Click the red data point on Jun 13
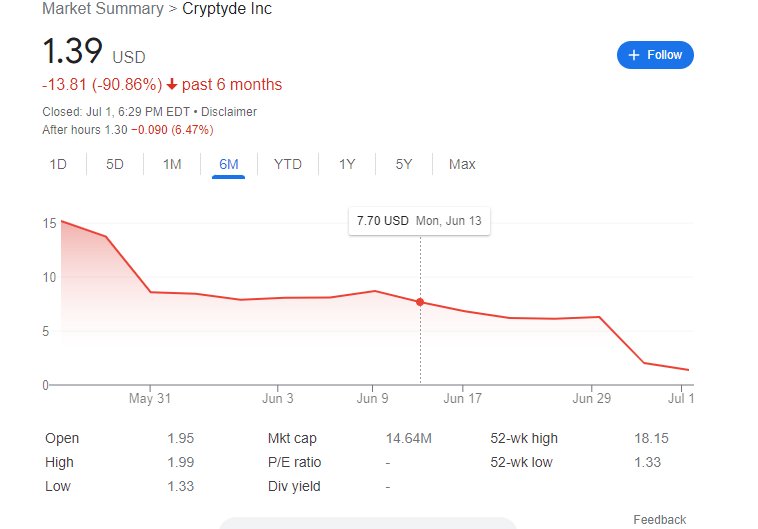 [x=420, y=302]
